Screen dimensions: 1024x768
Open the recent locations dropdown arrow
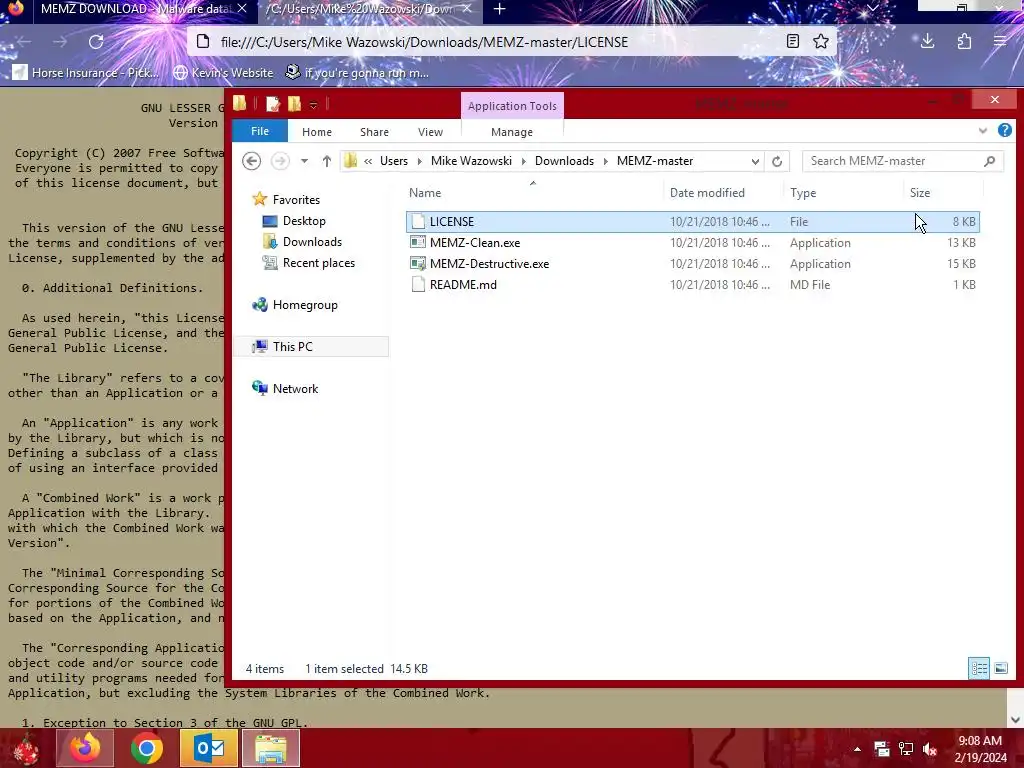[x=304, y=161]
